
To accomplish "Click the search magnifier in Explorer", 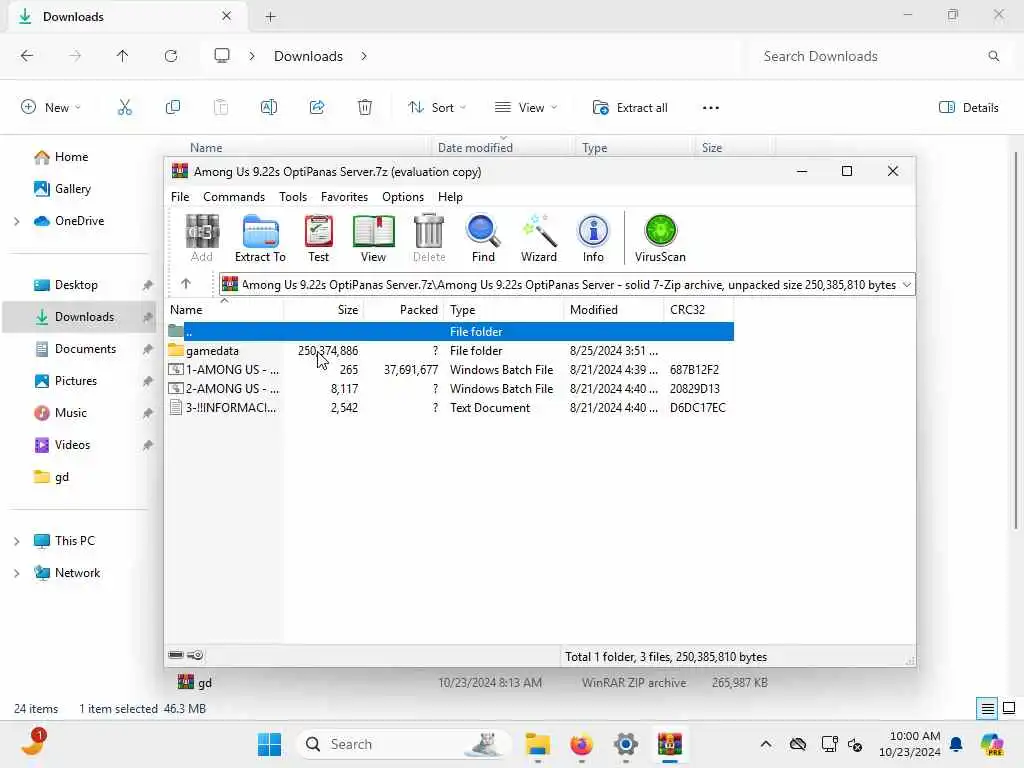I will pyautogui.click(x=993, y=56).
